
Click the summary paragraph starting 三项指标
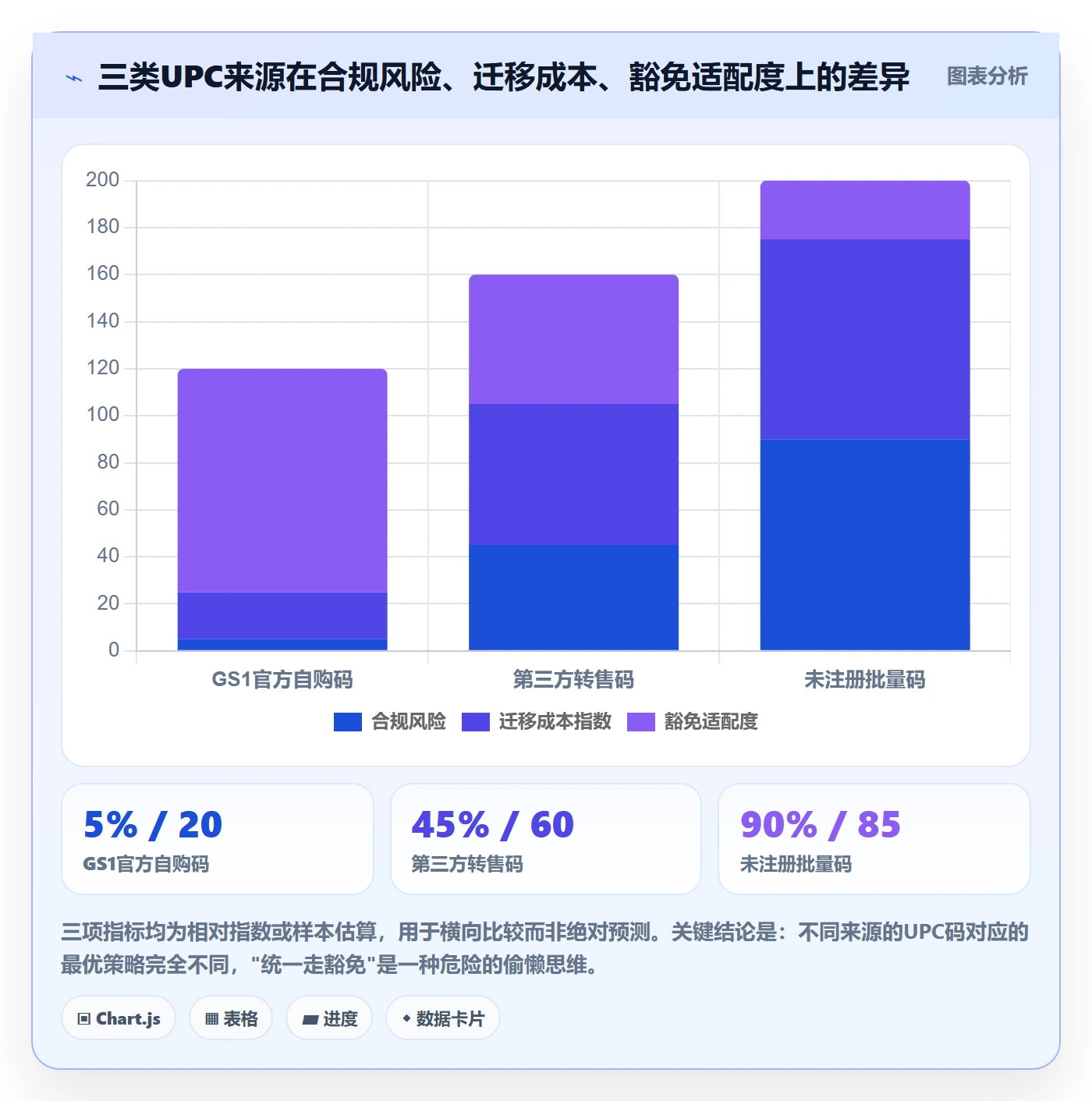coord(545,948)
